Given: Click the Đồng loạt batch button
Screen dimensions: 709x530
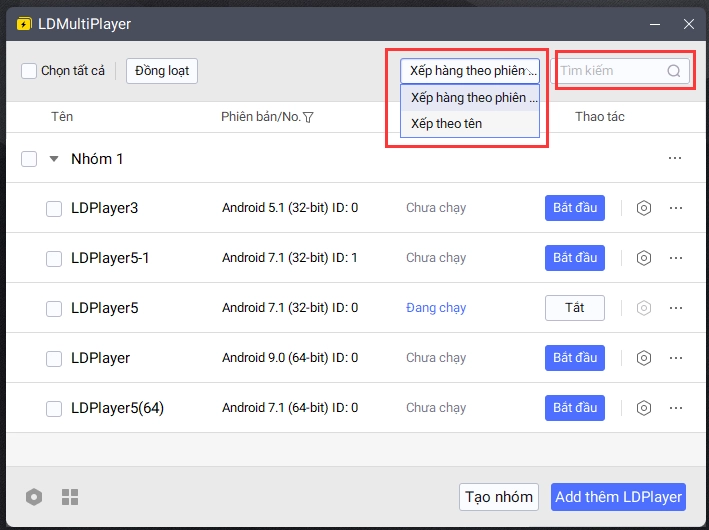Looking at the screenshot, I should click(162, 71).
